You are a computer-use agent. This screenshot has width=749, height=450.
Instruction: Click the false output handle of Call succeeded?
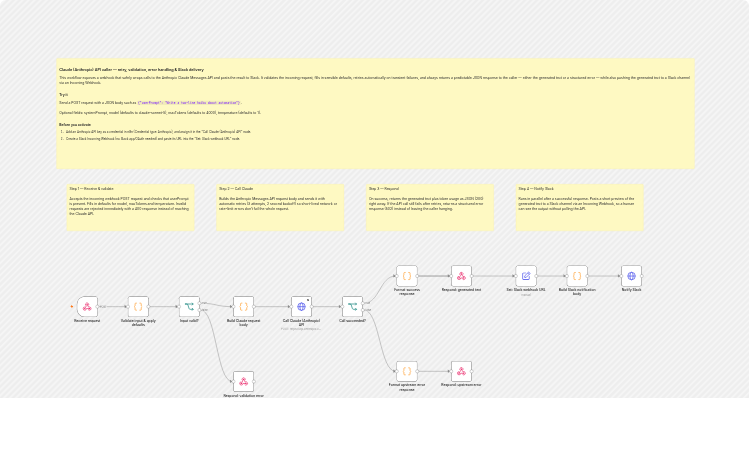[364, 310]
